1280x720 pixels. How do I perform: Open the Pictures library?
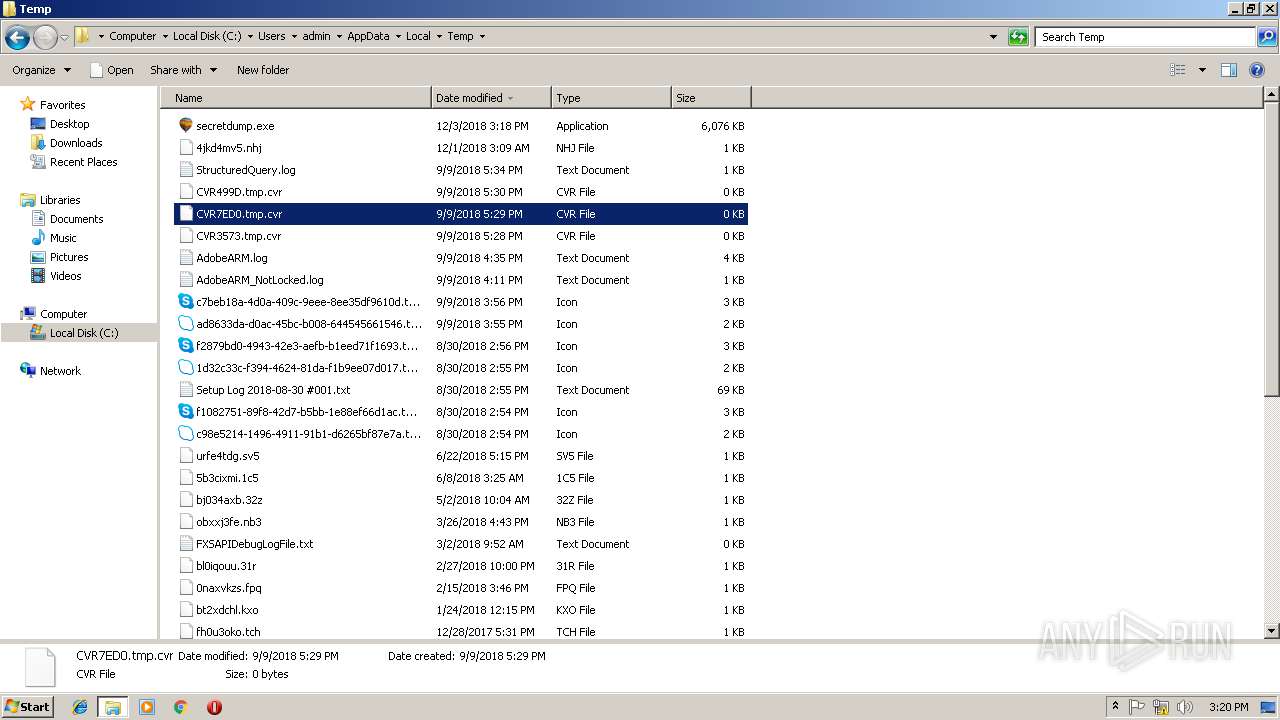69,257
